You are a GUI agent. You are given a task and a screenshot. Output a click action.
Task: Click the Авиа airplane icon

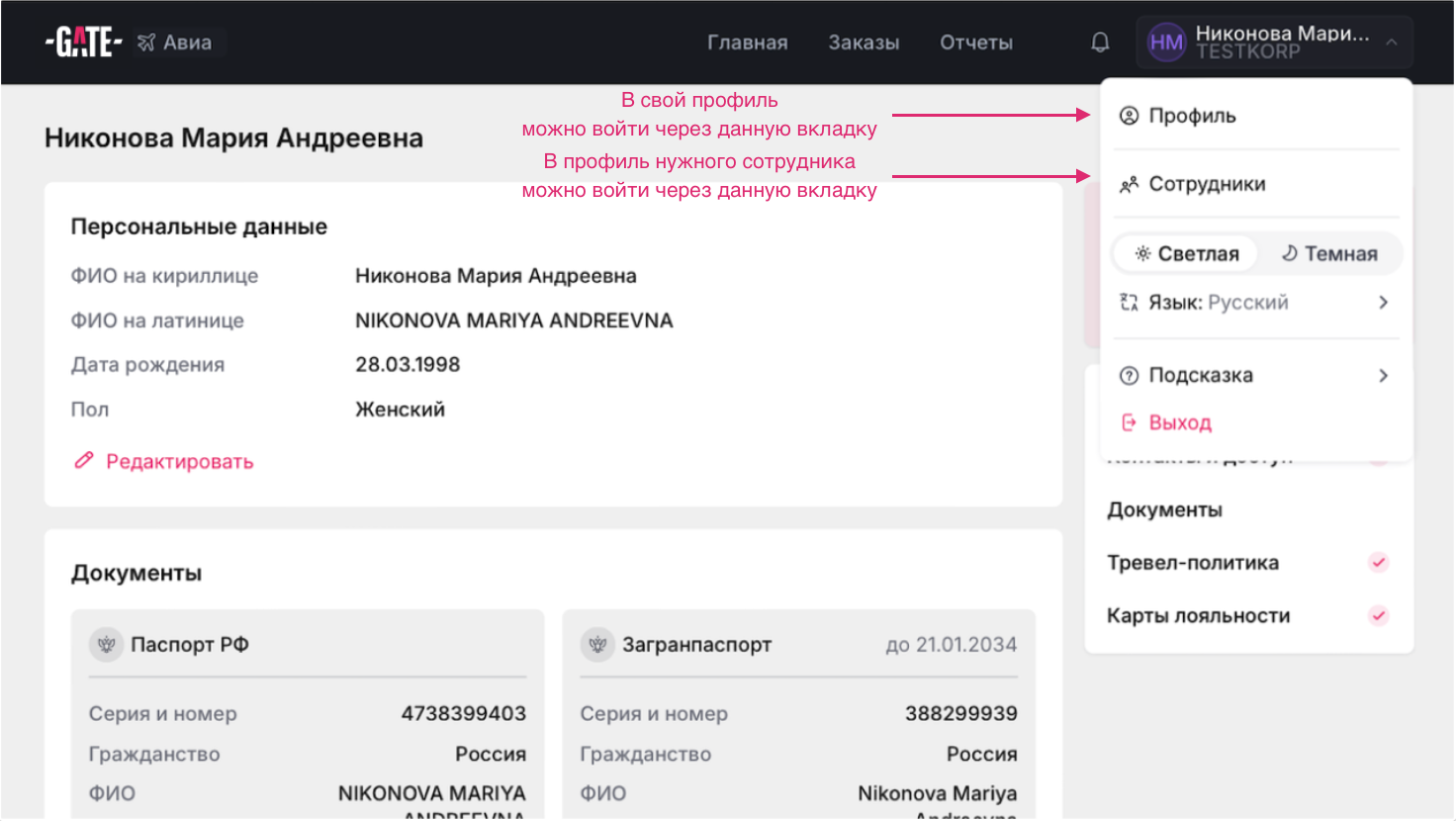tap(146, 43)
